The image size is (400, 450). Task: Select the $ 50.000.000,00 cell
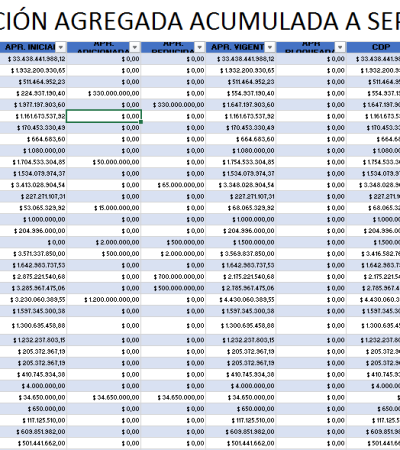[x=104, y=162]
